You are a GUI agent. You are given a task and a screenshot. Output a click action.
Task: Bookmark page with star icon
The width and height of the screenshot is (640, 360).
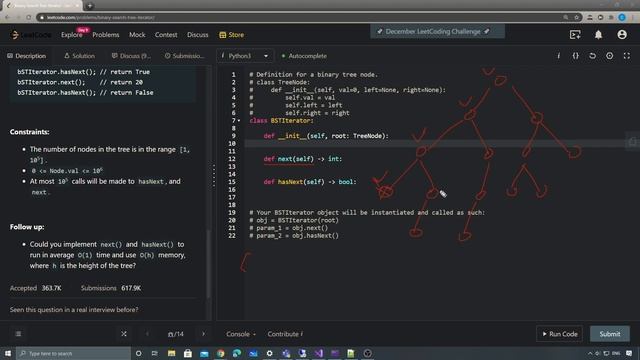click(x=576, y=18)
